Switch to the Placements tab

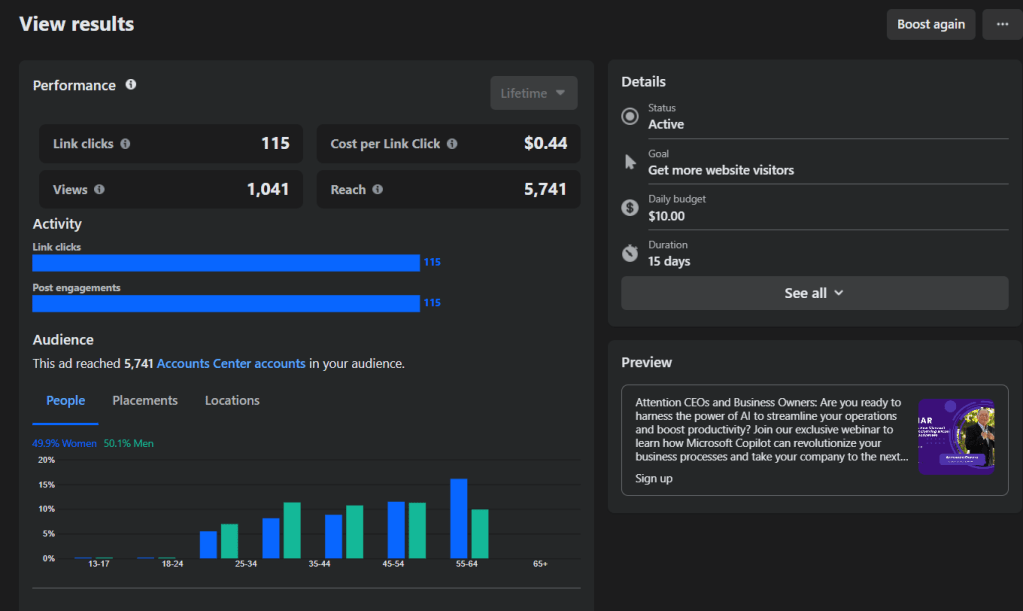(x=145, y=401)
